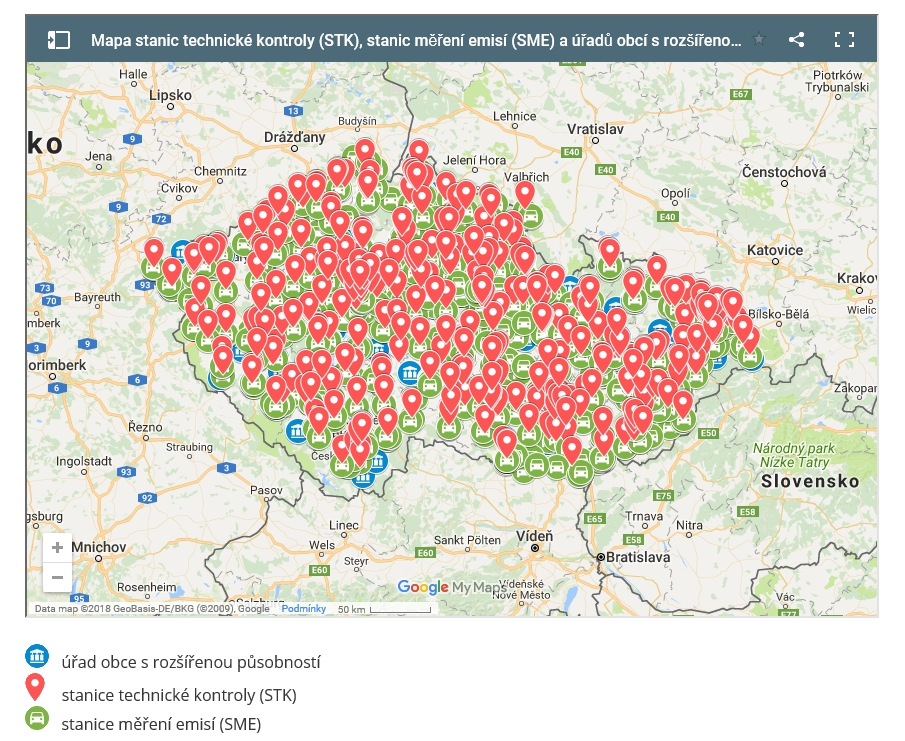Image resolution: width=905 pixels, height=741 pixels.
Task: Click the Čenstochová city label
Action: (784, 172)
